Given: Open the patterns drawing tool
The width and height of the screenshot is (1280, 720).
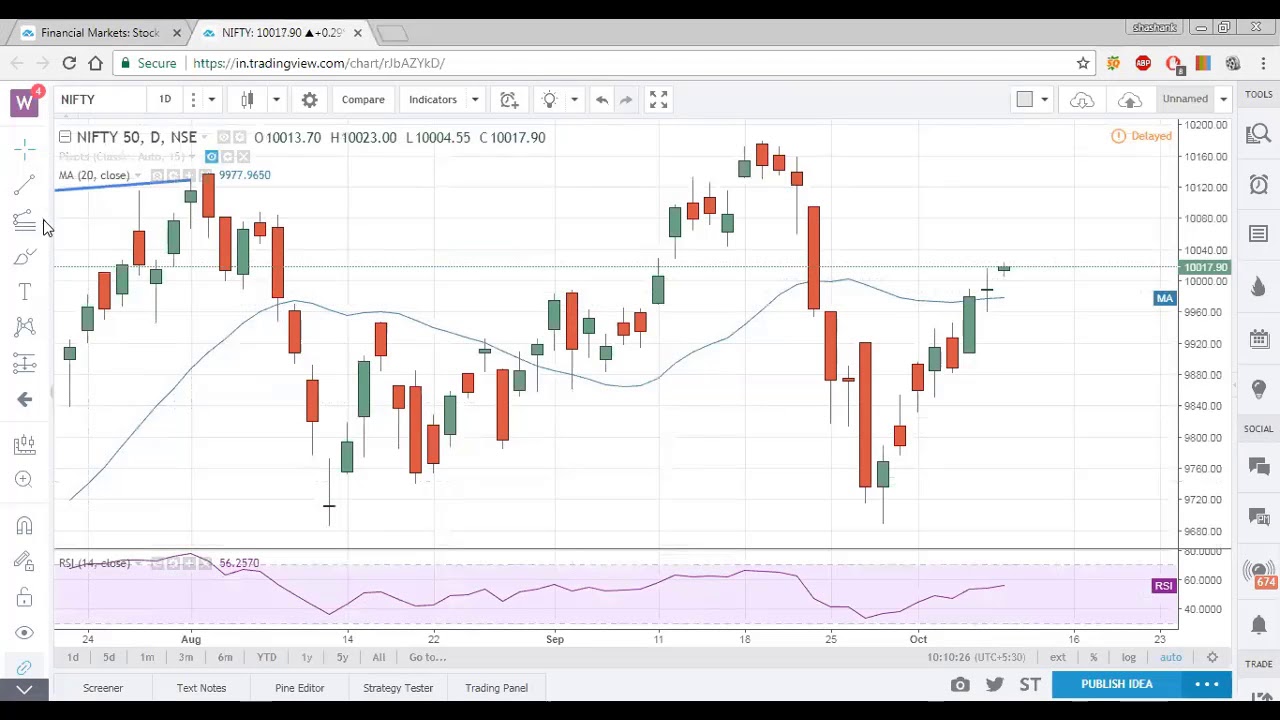Looking at the screenshot, I should [x=25, y=327].
